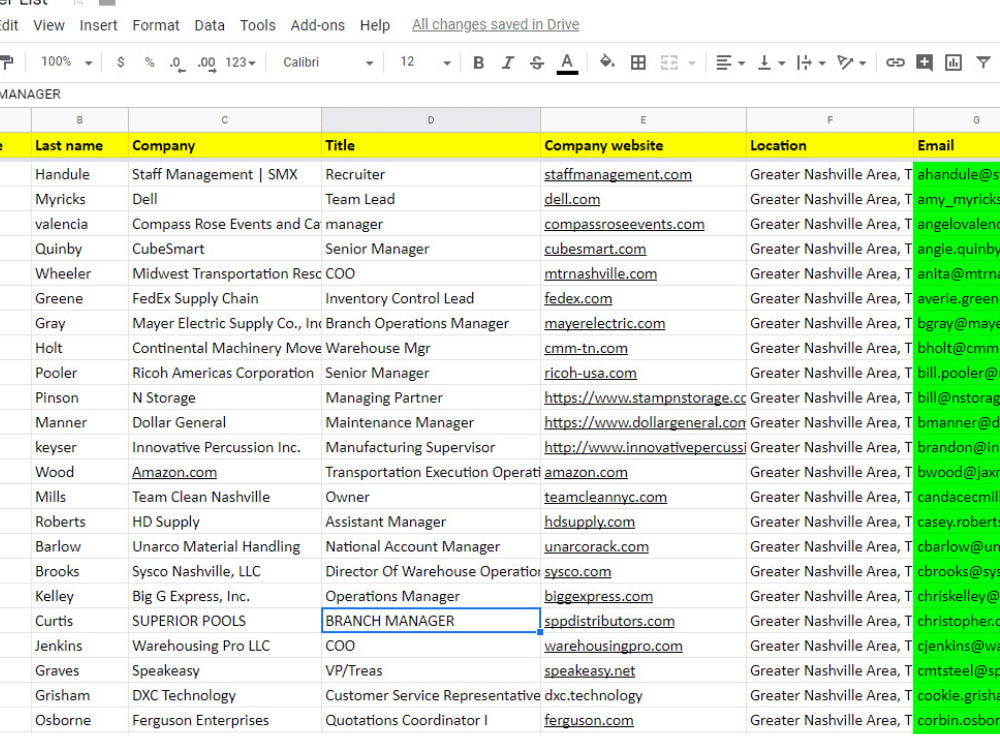
Task: Click the Paint format tool
Action: pyautogui.click(x=10, y=62)
